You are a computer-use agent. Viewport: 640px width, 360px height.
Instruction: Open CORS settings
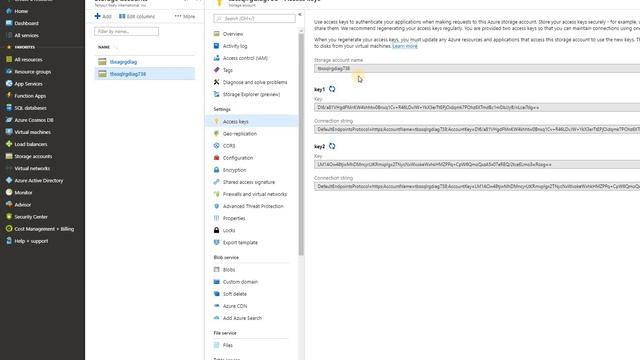click(229, 146)
